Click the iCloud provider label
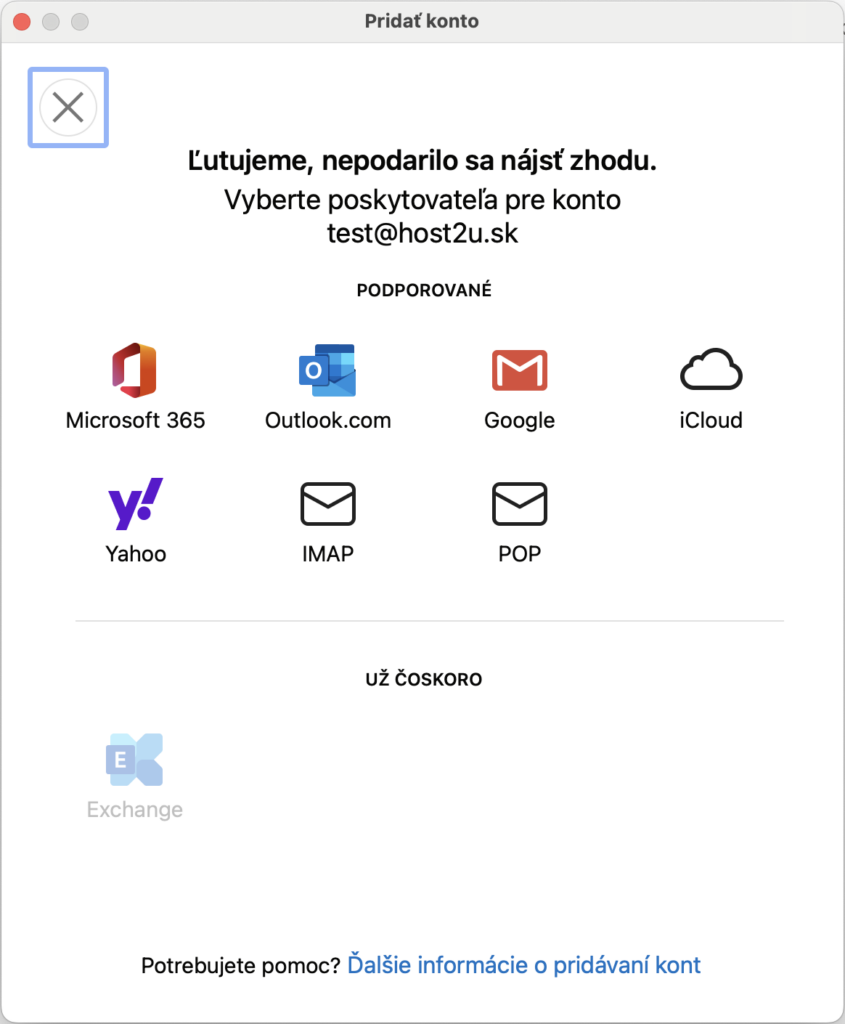Viewport: 845px width, 1024px height. 711,420
